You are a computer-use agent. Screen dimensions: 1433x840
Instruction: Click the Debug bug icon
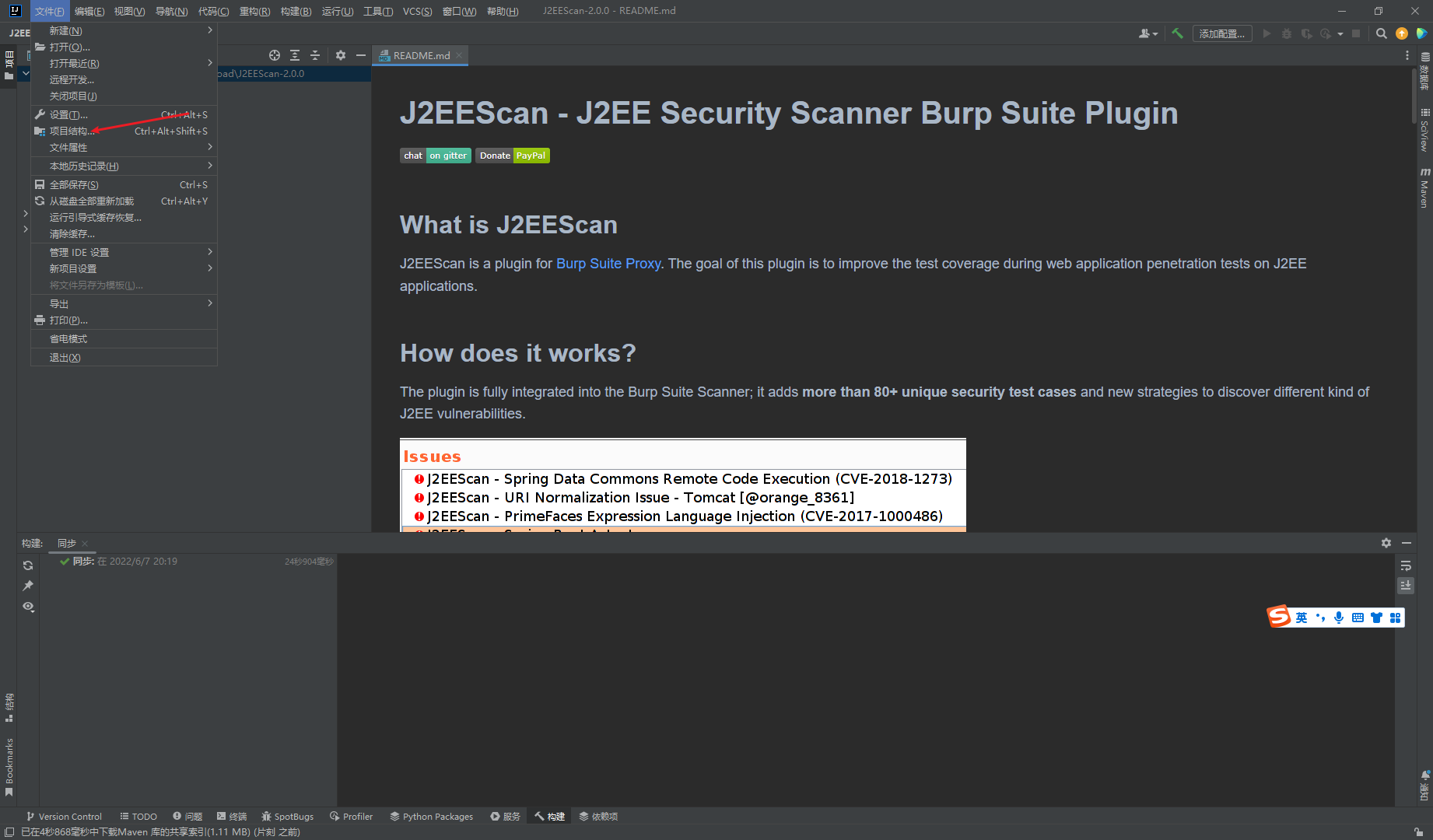(1287, 33)
